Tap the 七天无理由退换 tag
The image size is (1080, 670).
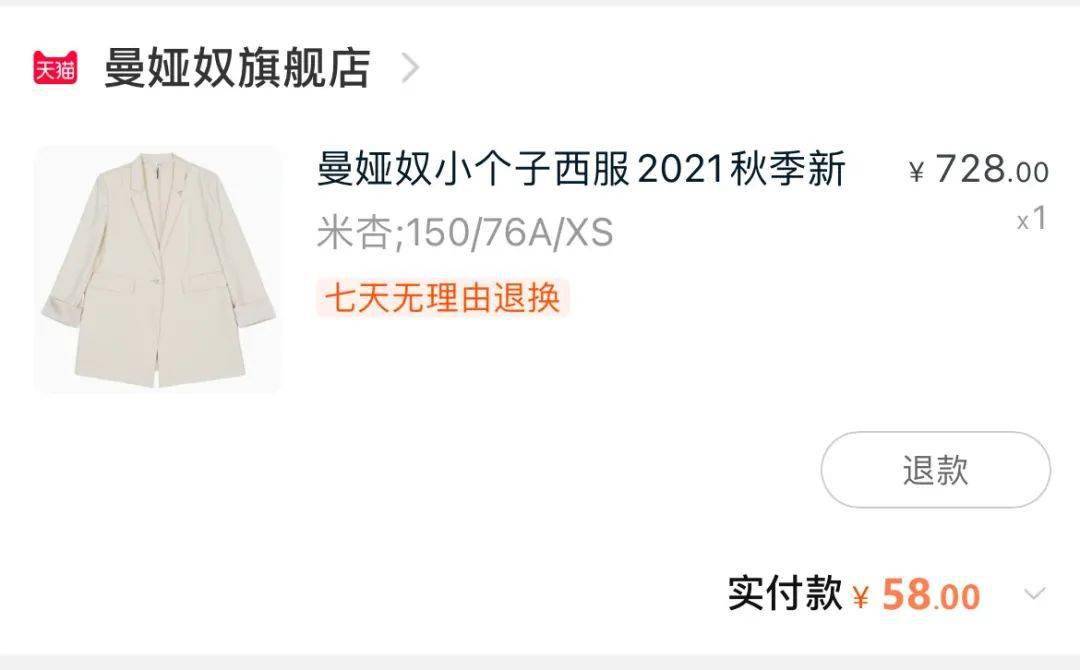tap(442, 298)
